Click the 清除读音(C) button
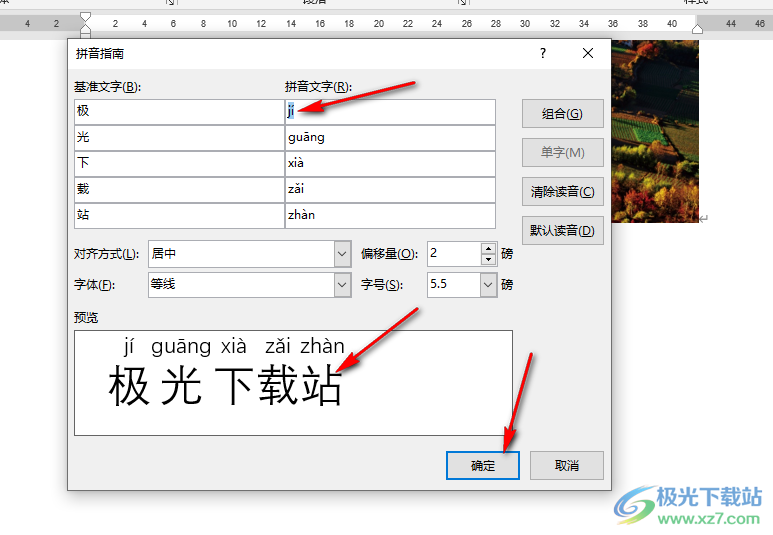The height and width of the screenshot is (535, 773). pos(562,191)
